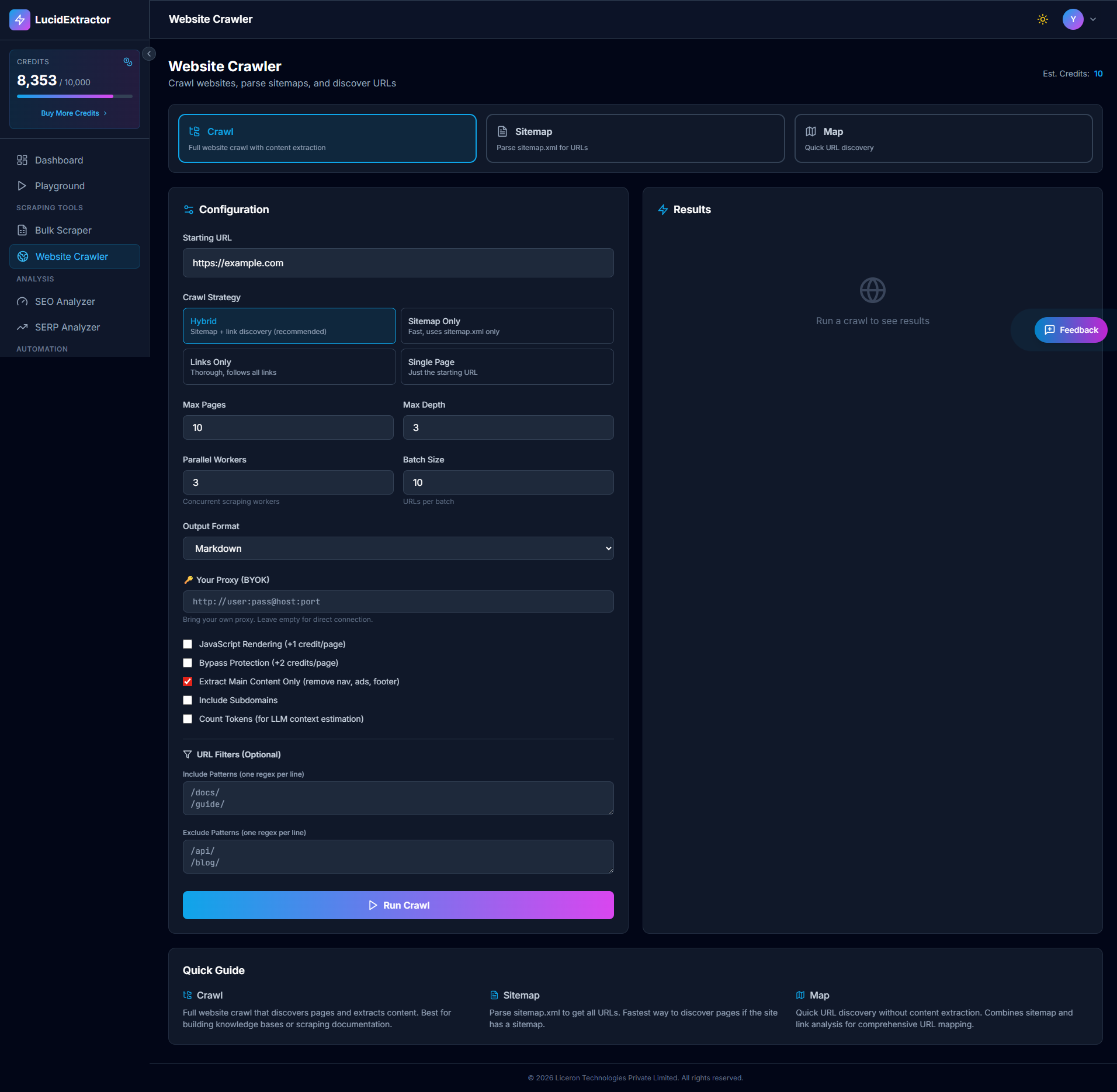The image size is (1117, 1092).
Task: Uncheck Extract Main Content Only
Action: click(x=188, y=681)
